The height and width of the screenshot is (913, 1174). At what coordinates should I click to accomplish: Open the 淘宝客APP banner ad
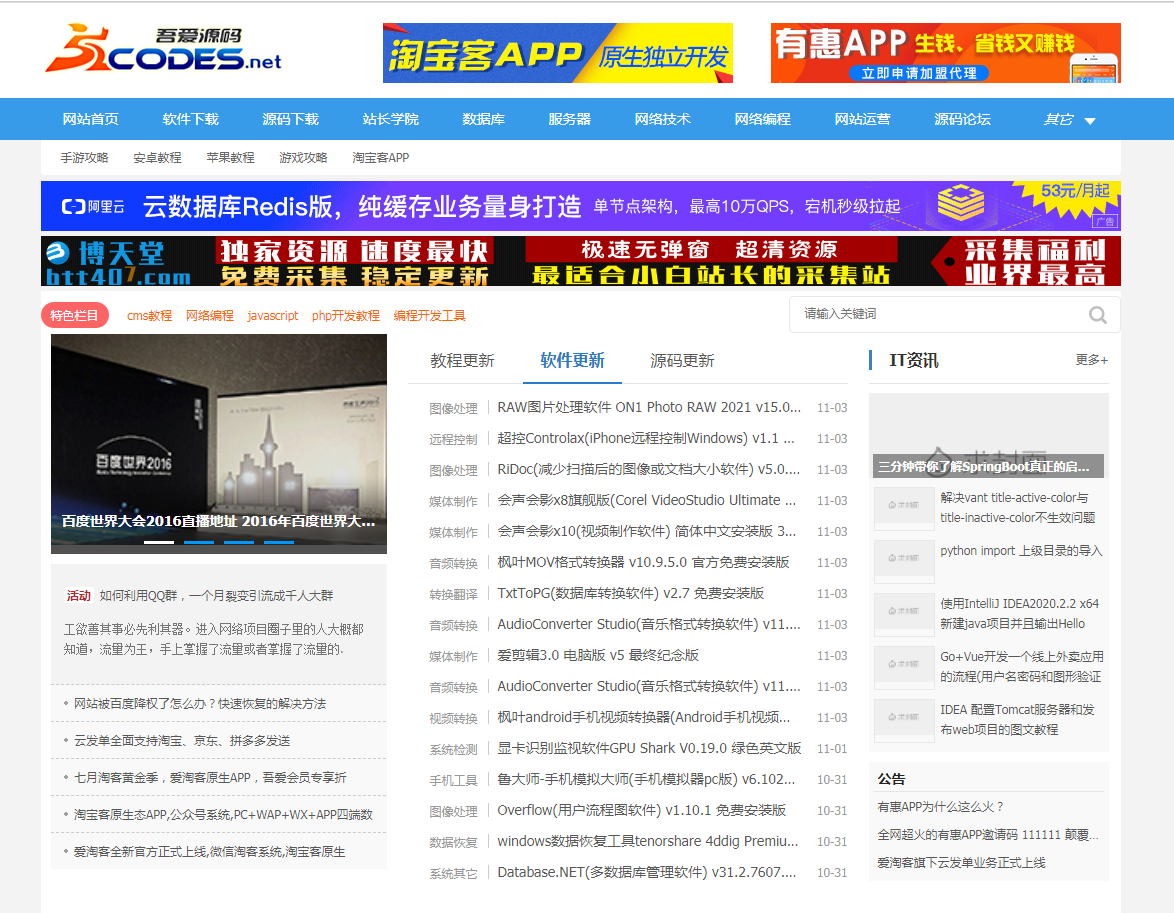pyautogui.click(x=557, y=53)
